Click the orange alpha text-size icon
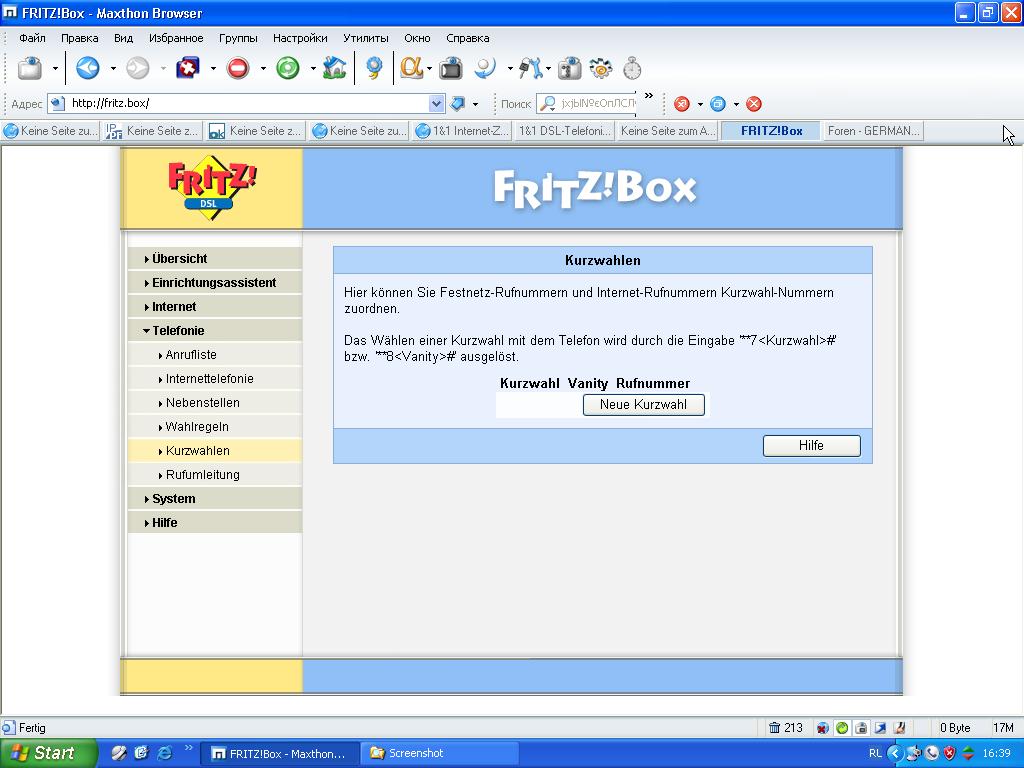 [x=410, y=68]
